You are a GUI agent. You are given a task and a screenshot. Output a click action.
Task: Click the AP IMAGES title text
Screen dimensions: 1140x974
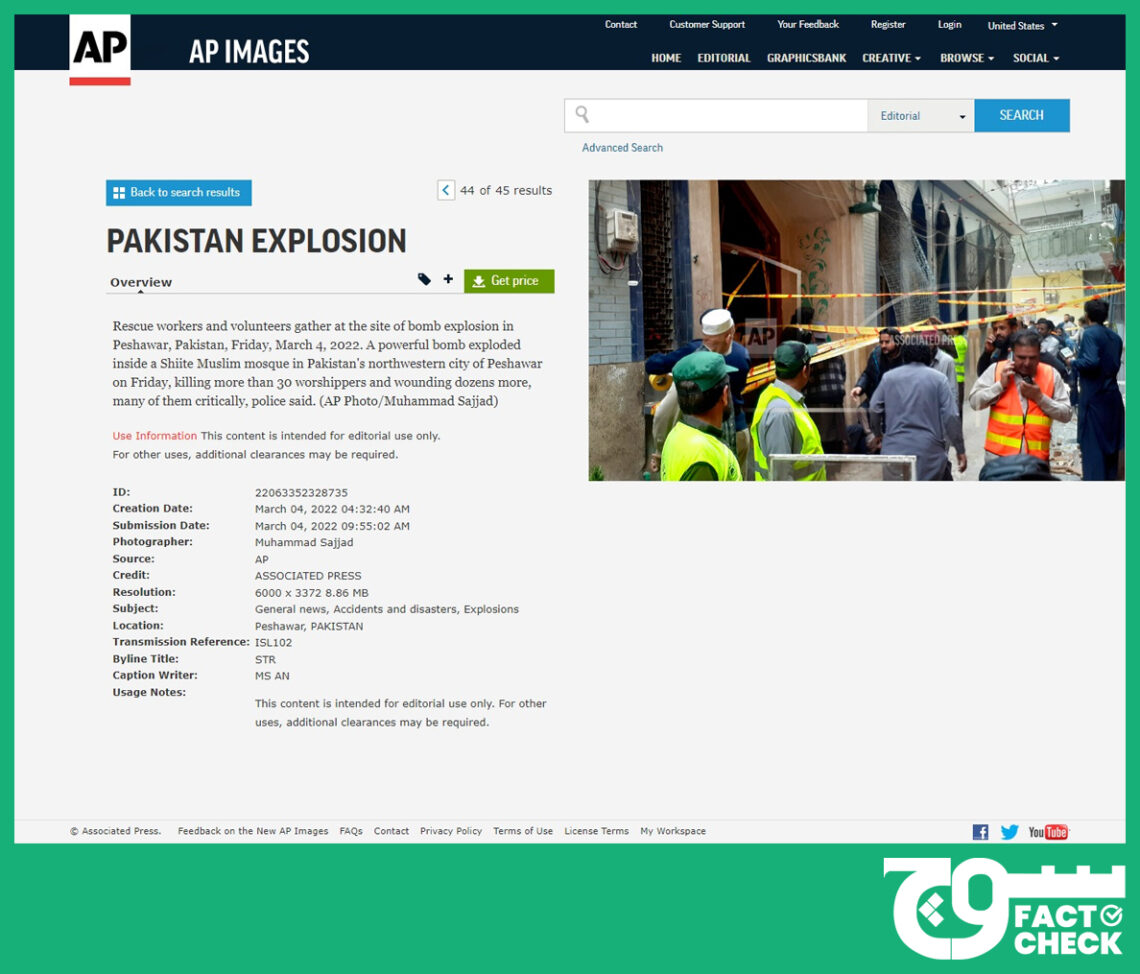[x=249, y=52]
